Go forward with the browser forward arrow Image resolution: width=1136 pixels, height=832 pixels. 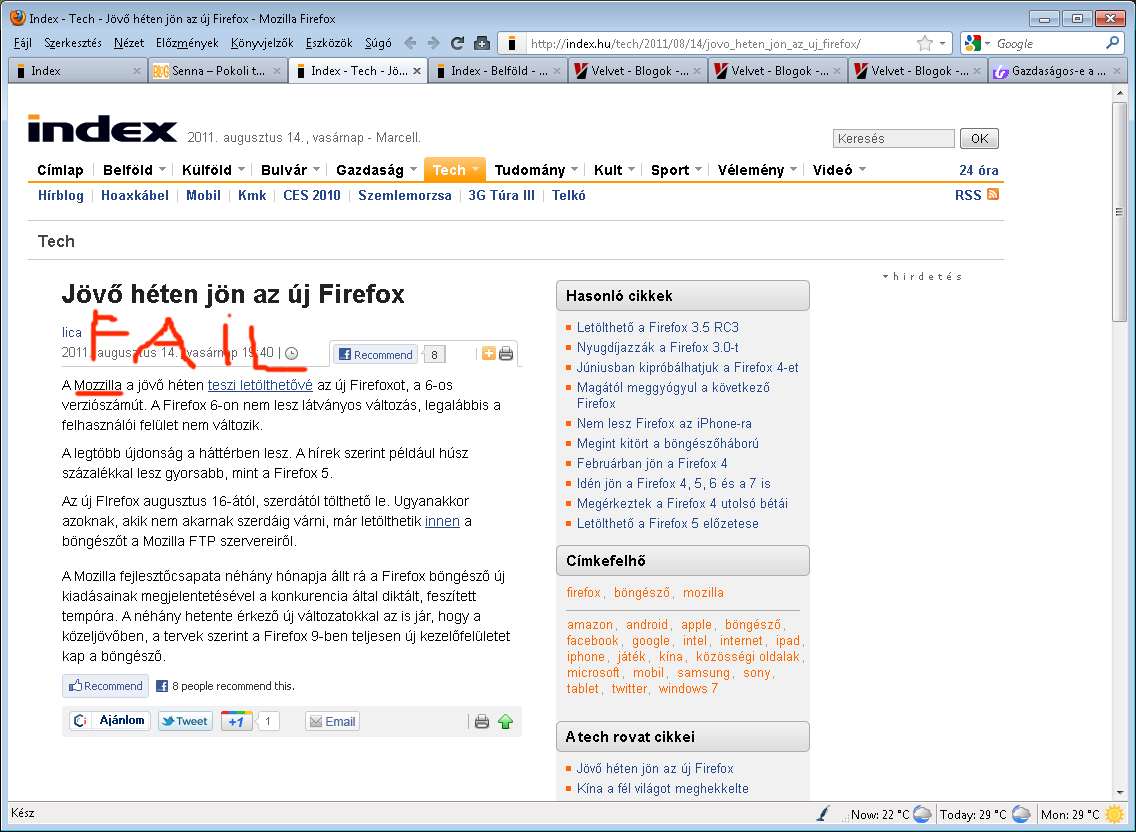433,43
